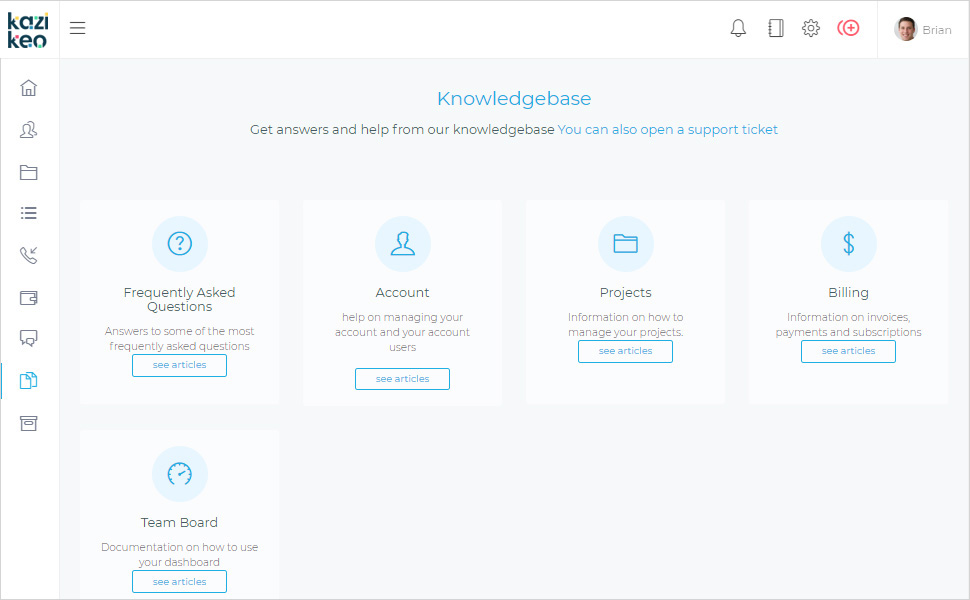This screenshot has height=600, width=970.
Task: See articles for Account
Action: 402,379
